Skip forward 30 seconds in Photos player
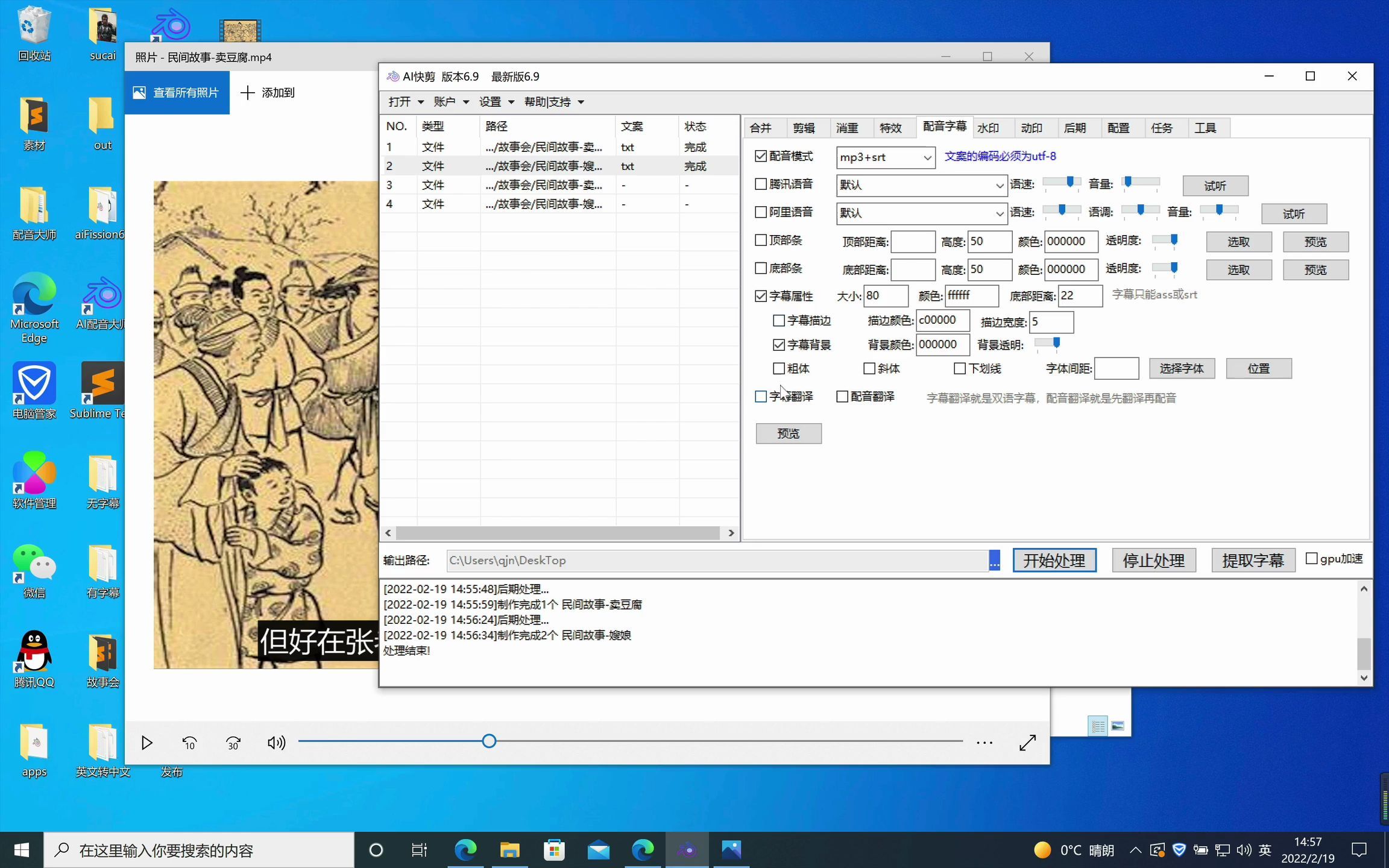This screenshot has height=868, width=1389. [233, 743]
